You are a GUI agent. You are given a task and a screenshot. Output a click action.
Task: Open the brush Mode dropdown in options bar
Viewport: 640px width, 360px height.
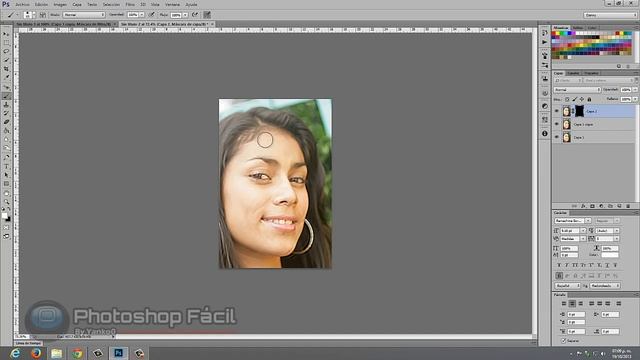click(84, 15)
